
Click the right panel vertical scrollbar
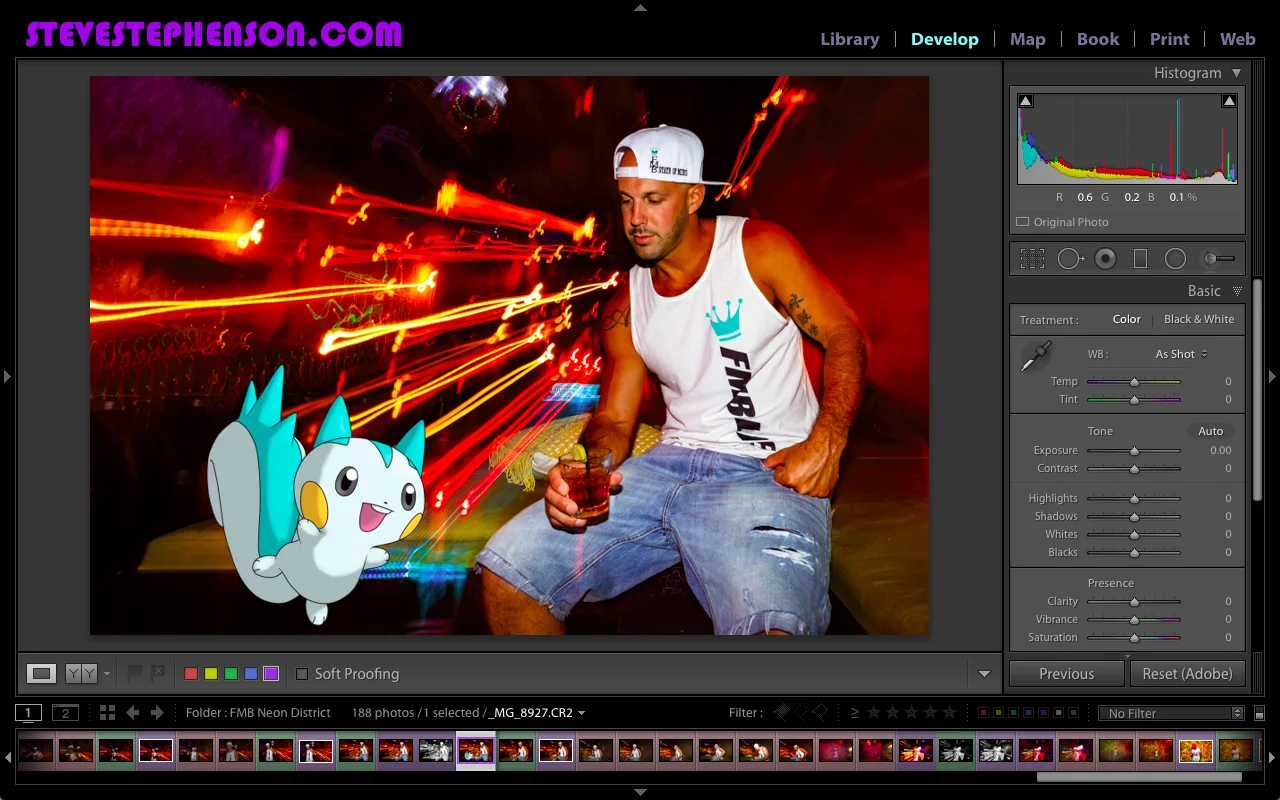click(x=1257, y=390)
